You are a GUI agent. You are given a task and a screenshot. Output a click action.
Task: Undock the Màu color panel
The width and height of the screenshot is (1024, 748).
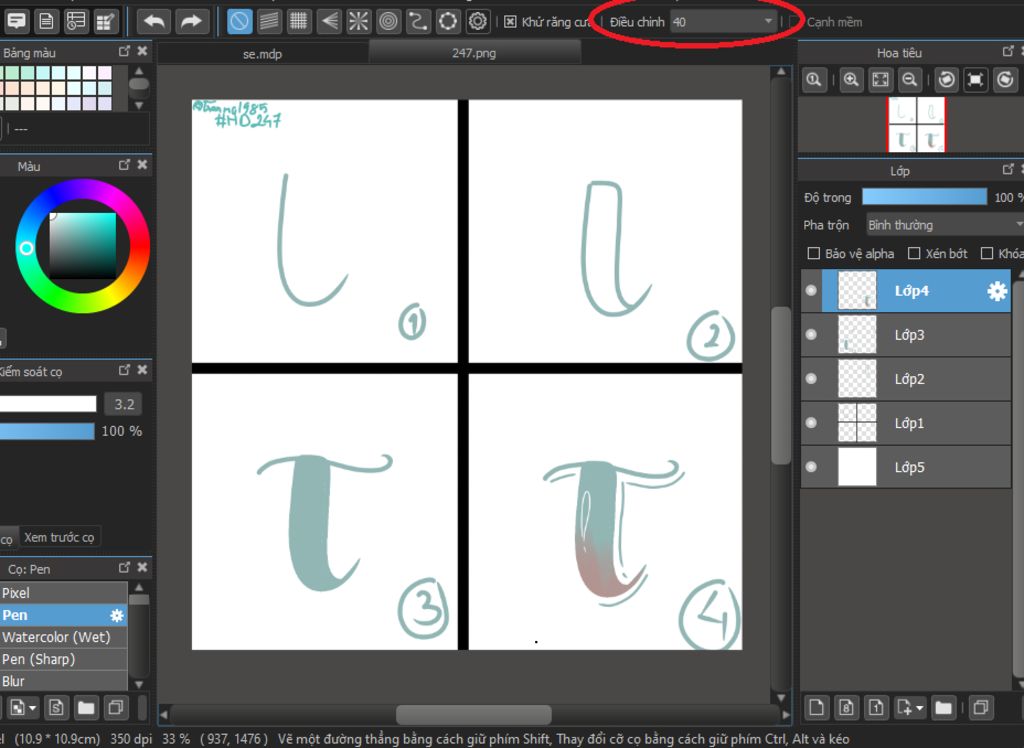[x=124, y=165]
